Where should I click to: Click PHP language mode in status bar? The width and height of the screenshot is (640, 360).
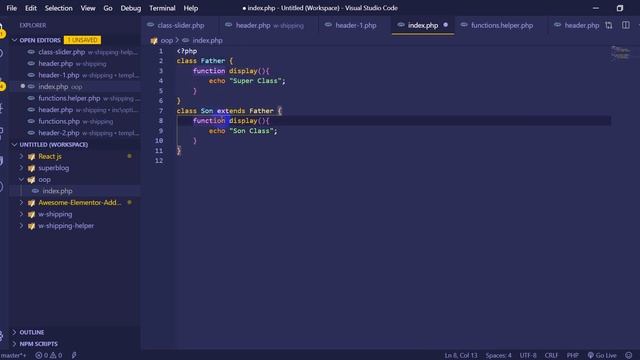(573, 355)
